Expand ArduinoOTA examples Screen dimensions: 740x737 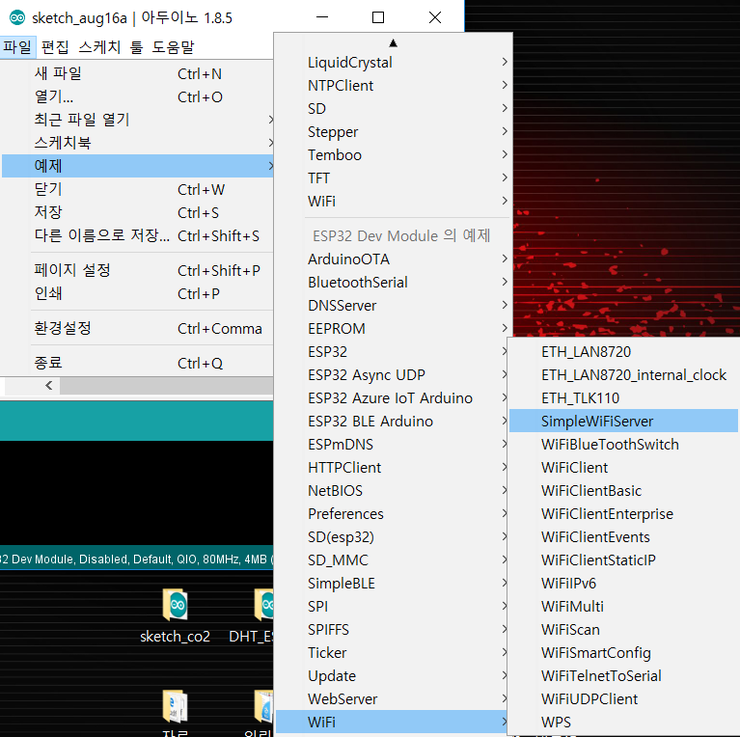(394, 259)
